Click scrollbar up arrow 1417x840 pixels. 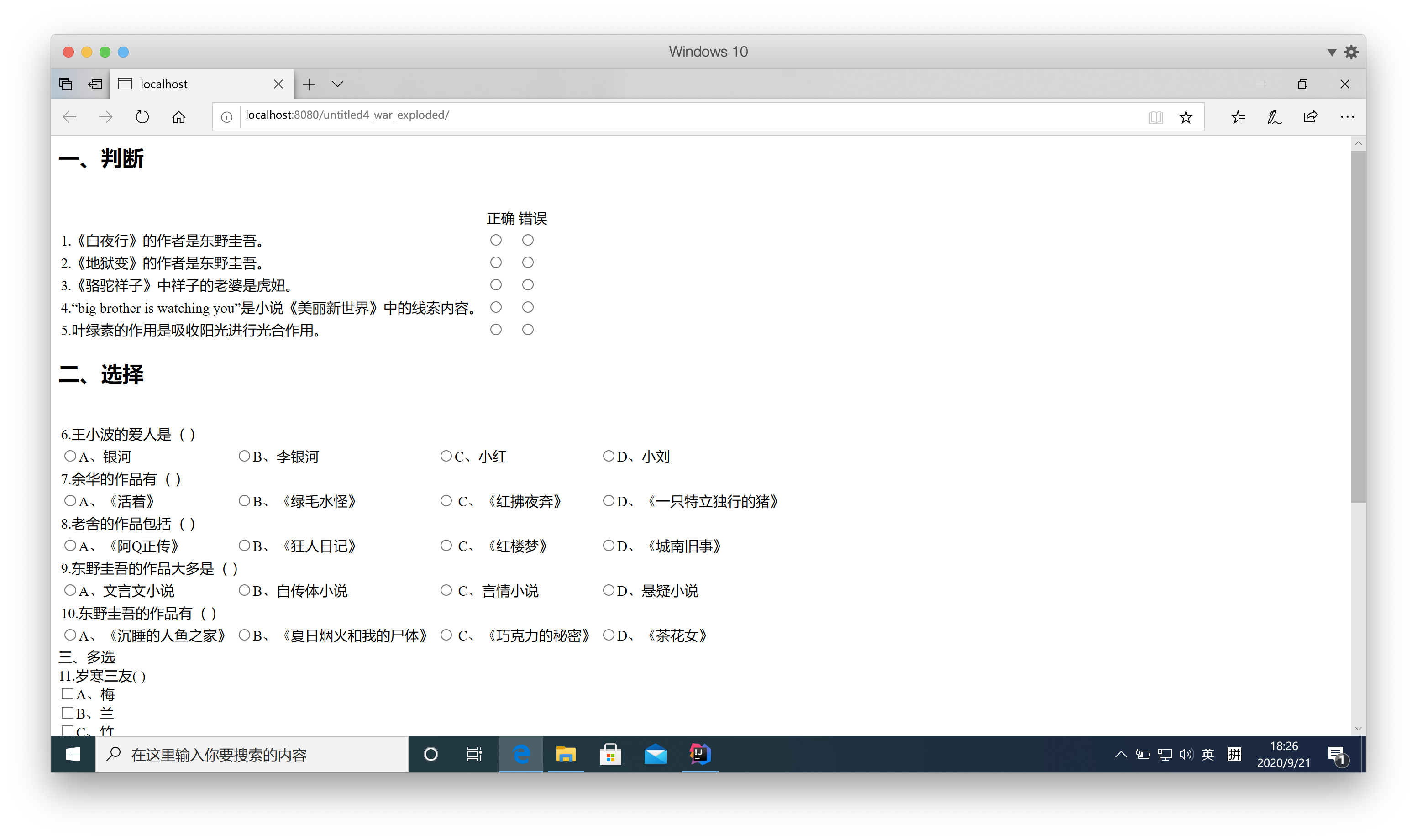1358,143
